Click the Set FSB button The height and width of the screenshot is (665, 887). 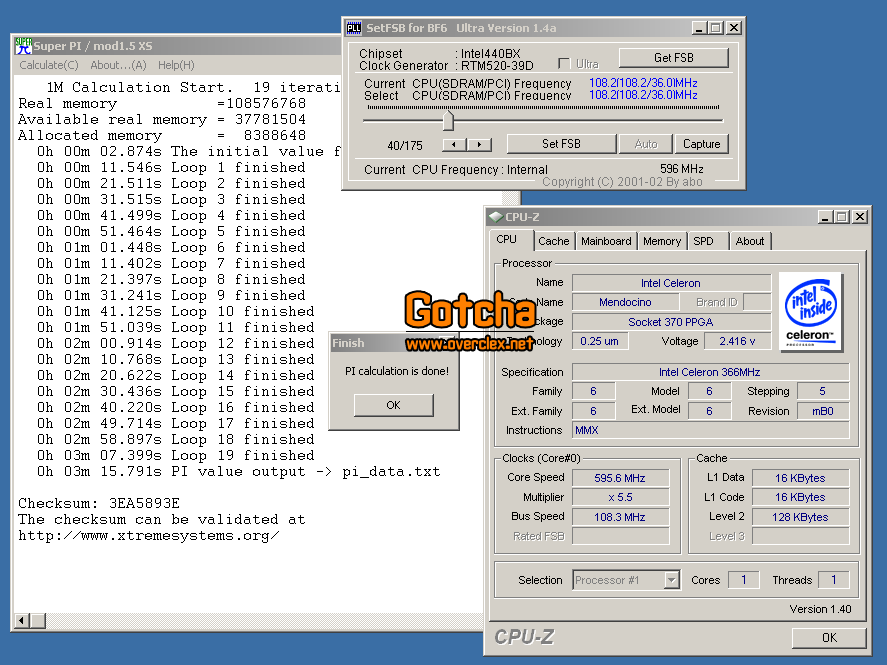click(561, 144)
